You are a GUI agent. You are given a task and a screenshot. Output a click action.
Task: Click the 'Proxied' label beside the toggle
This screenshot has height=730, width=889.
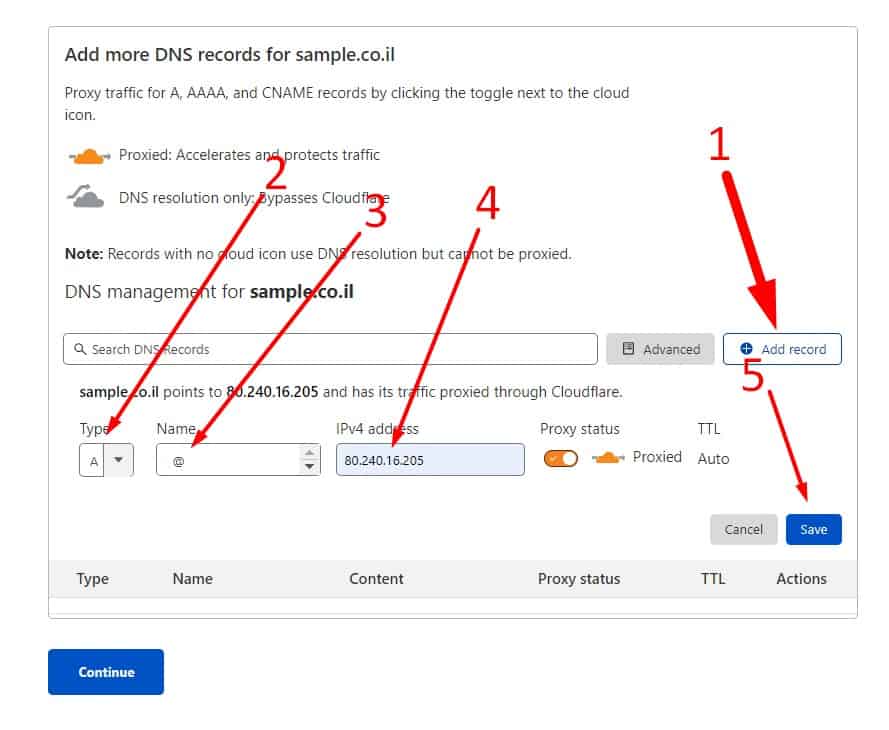tap(657, 457)
